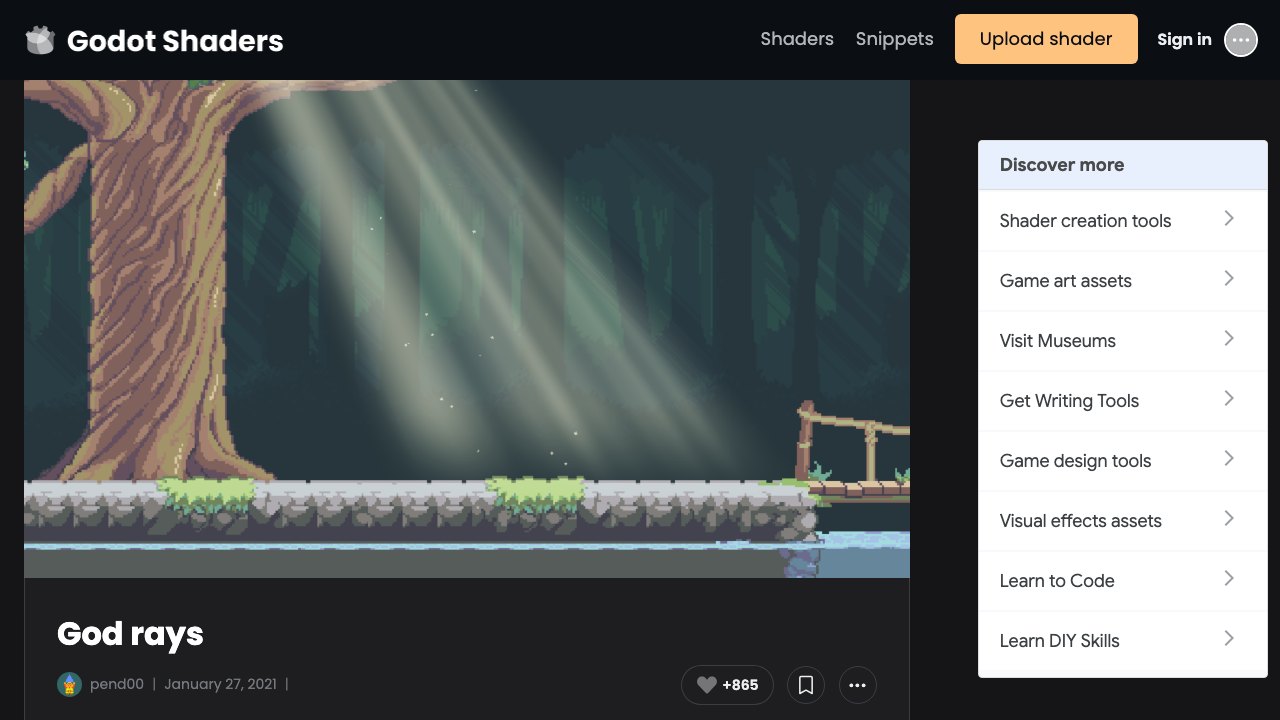Click the January 27, 2021 date

click(x=220, y=684)
